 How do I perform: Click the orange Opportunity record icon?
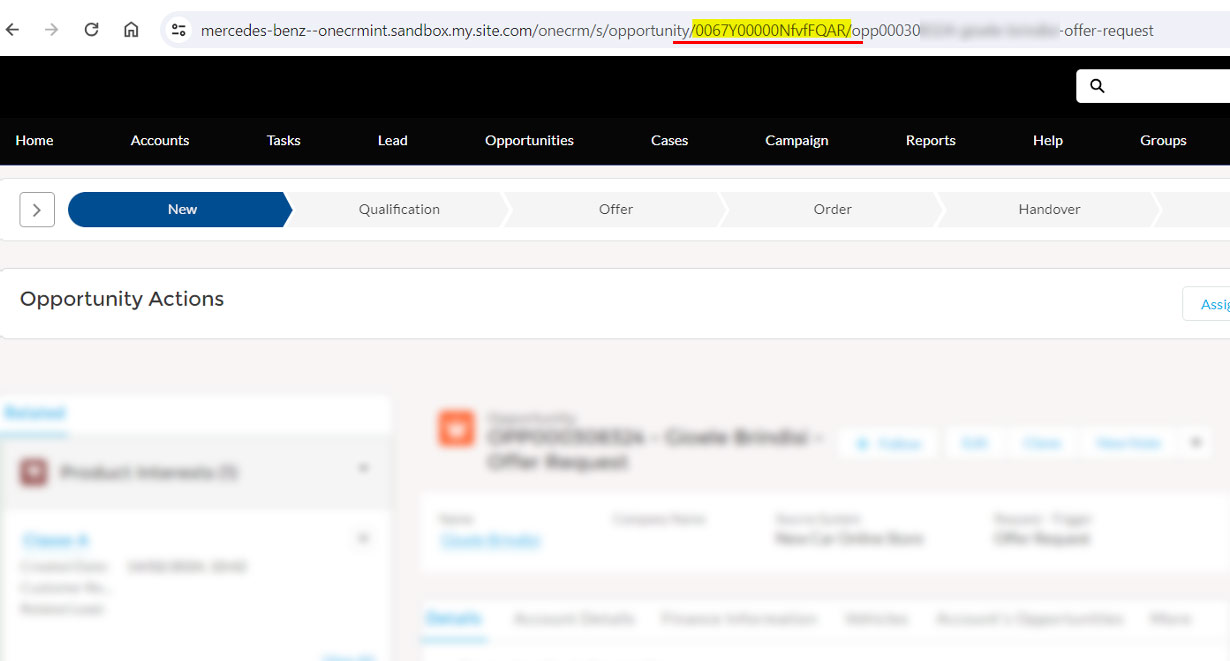click(x=456, y=428)
